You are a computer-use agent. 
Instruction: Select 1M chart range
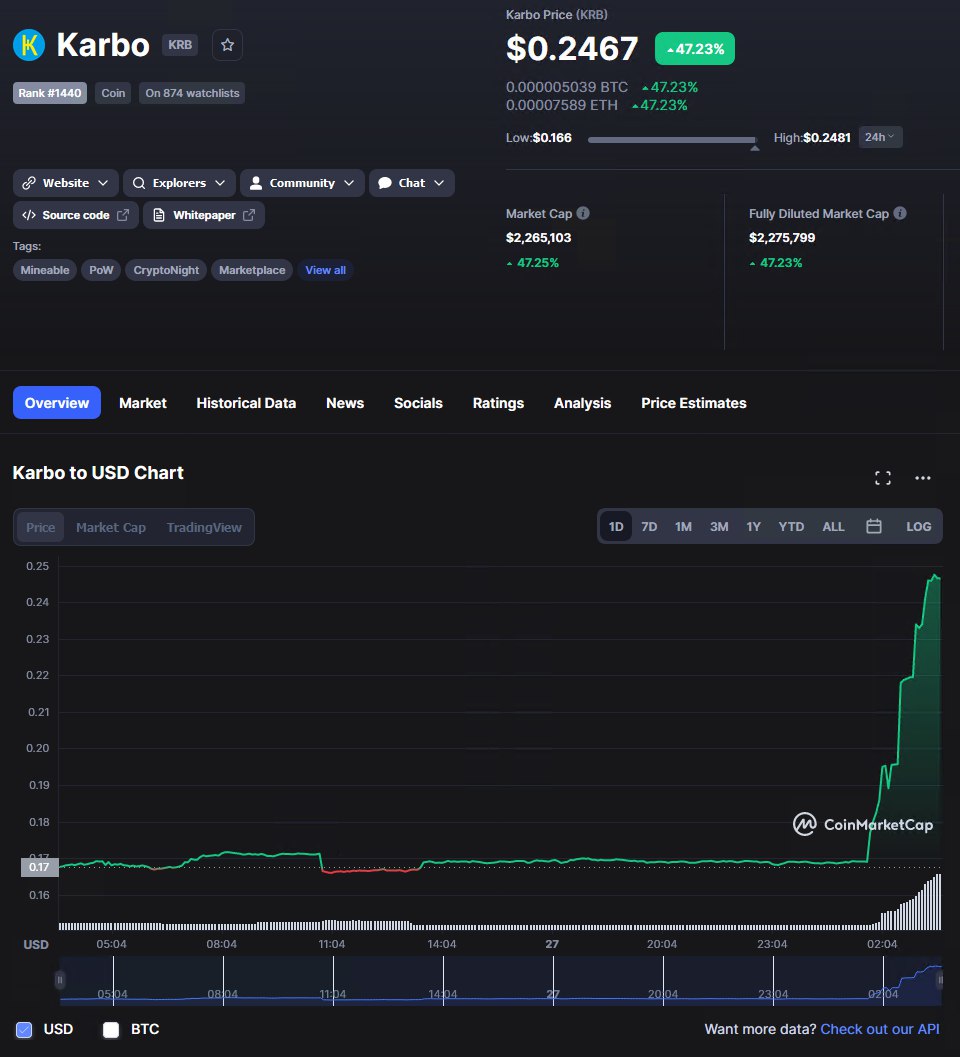684,526
